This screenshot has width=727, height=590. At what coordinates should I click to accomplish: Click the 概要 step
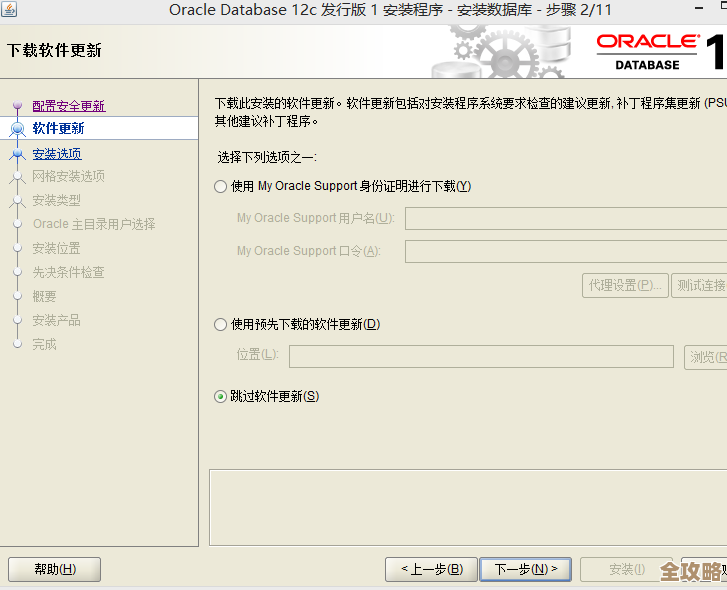point(45,297)
